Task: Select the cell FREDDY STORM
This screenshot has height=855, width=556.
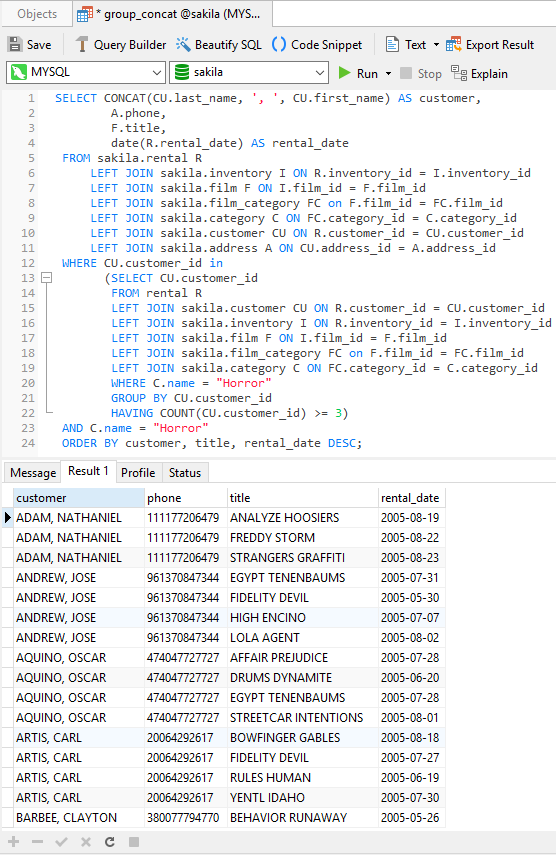Action: 303,538
